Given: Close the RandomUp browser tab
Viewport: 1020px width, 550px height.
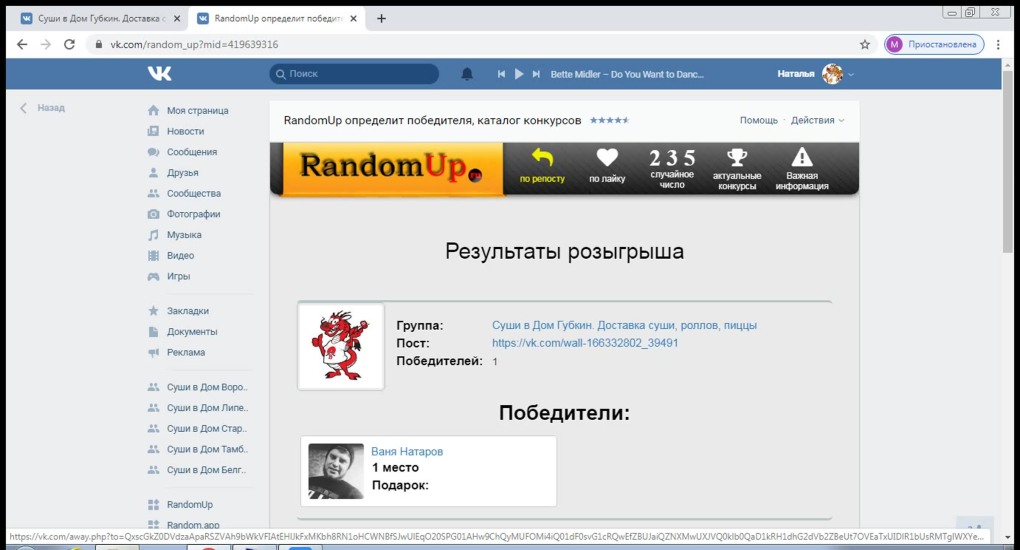Looking at the screenshot, I should [x=353, y=19].
